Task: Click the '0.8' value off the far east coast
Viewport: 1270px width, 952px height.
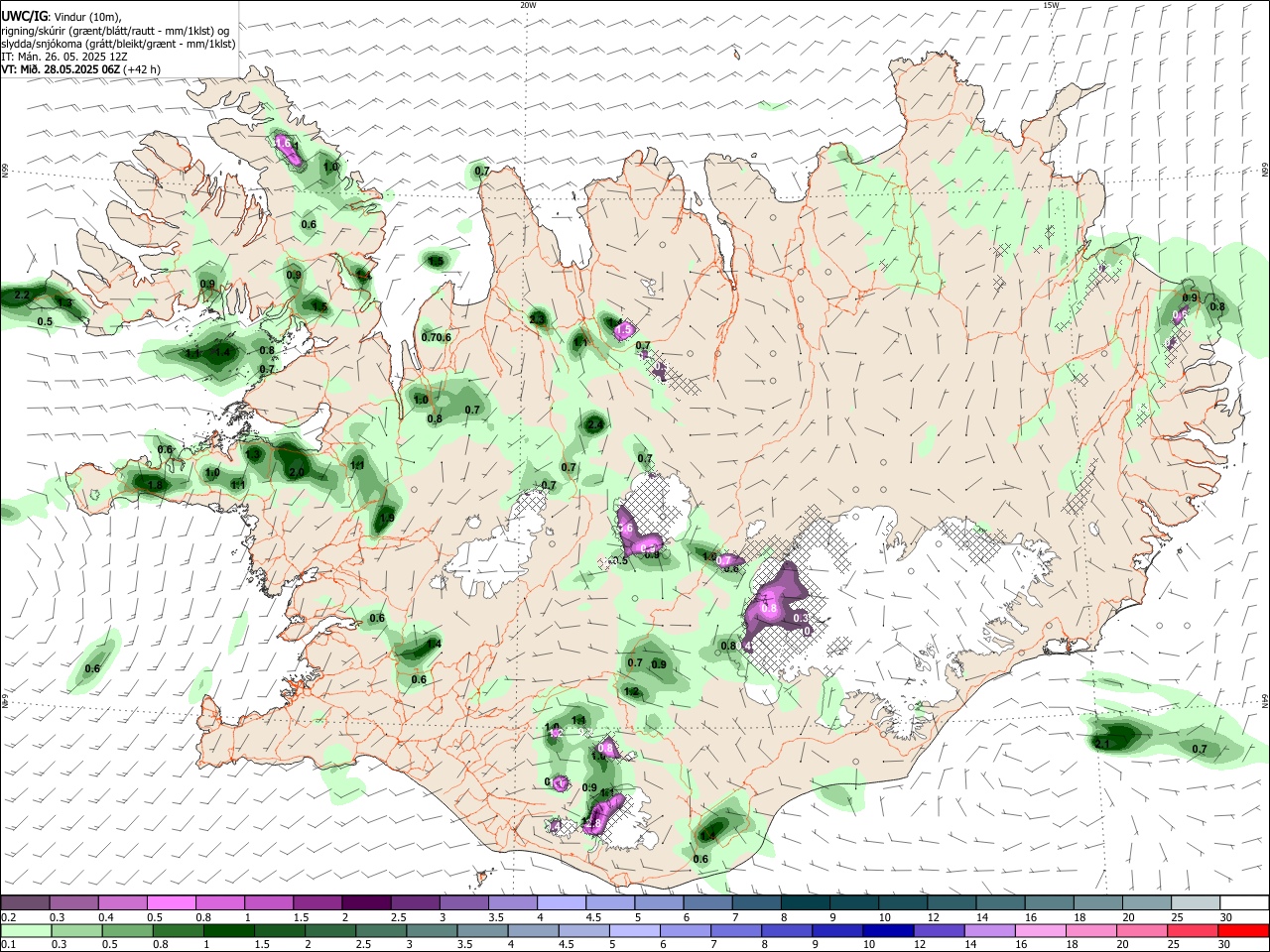Action: pyautogui.click(x=1217, y=307)
